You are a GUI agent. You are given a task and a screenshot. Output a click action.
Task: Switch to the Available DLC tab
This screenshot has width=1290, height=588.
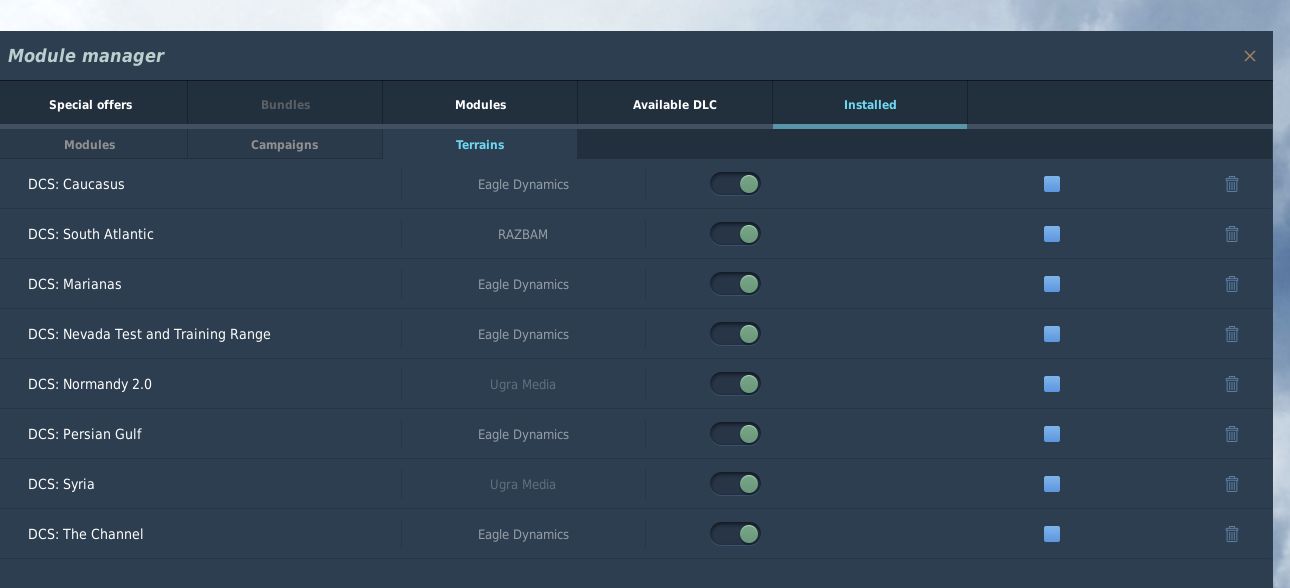pyautogui.click(x=675, y=105)
